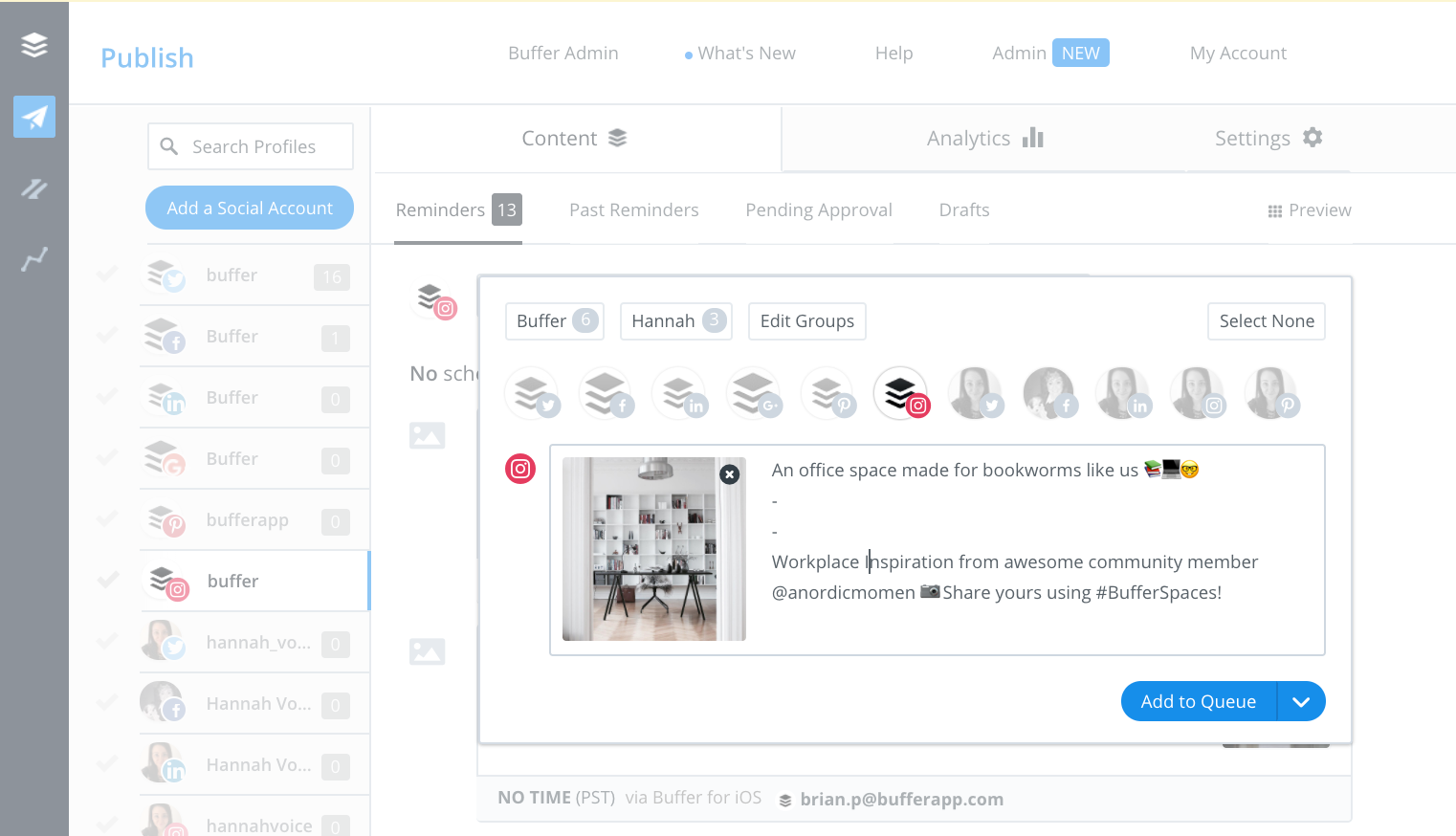Click the checkmark beside buffer Twitter profile

107,275
